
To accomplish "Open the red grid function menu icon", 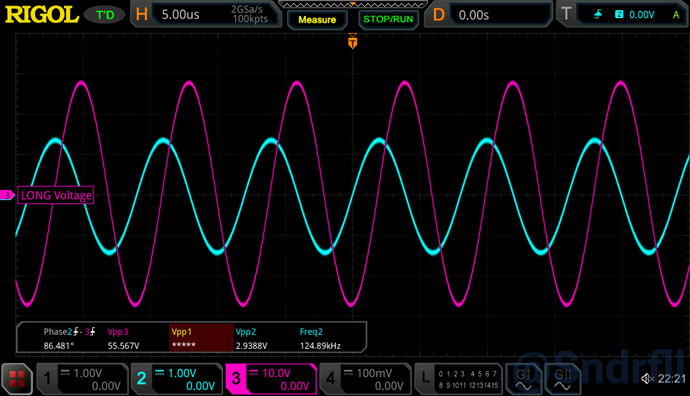I will point(17,379).
